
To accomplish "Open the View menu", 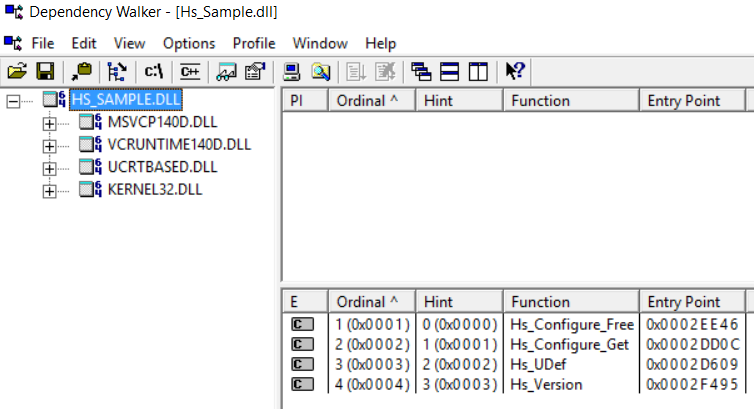I will (129, 43).
